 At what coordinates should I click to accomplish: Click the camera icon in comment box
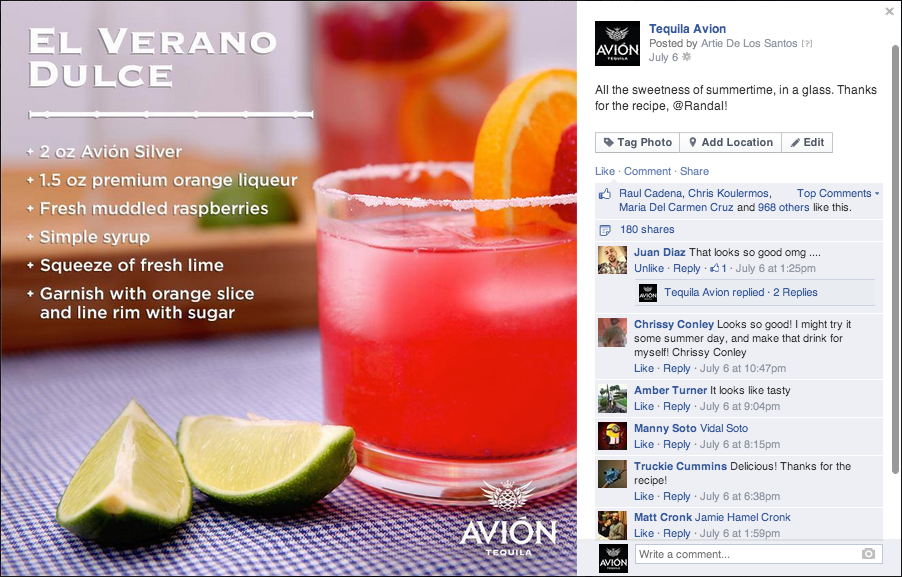pos(868,554)
